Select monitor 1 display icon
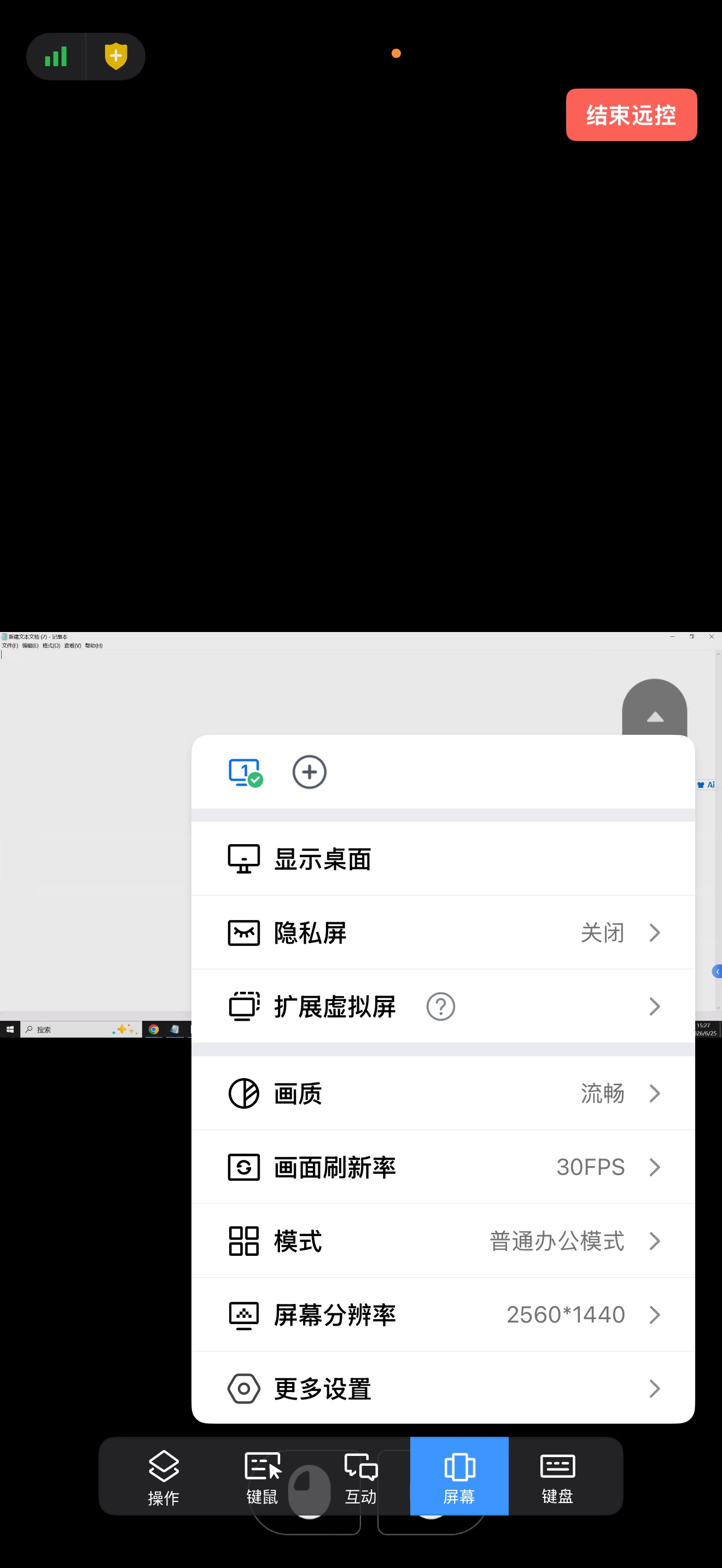 [246, 773]
